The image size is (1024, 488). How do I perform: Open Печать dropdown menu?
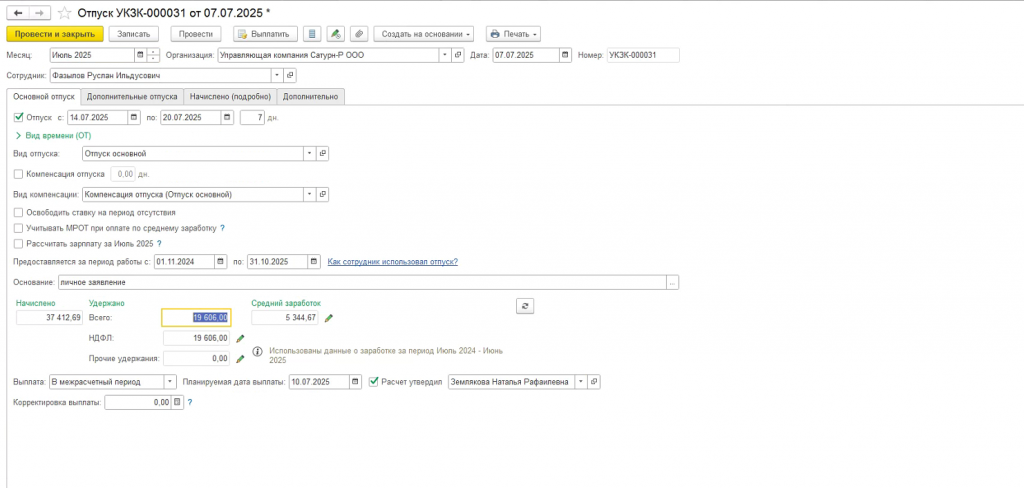(513, 34)
